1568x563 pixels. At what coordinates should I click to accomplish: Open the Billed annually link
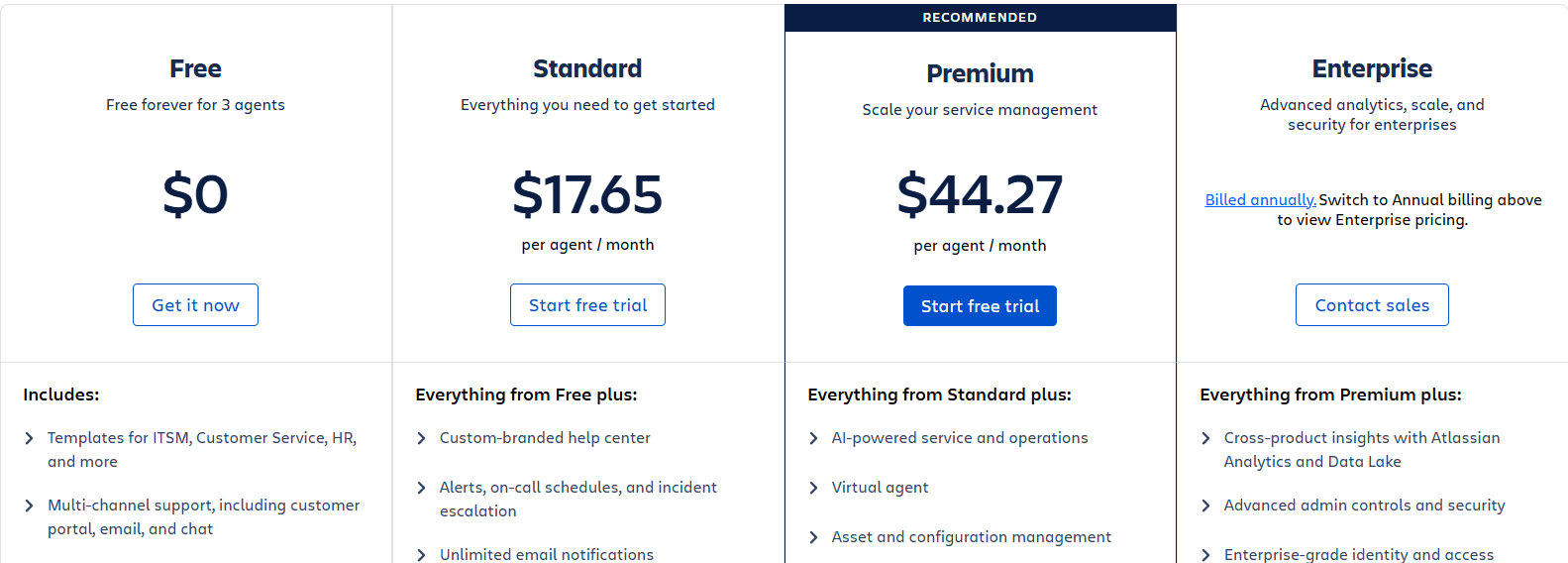pos(1260,200)
